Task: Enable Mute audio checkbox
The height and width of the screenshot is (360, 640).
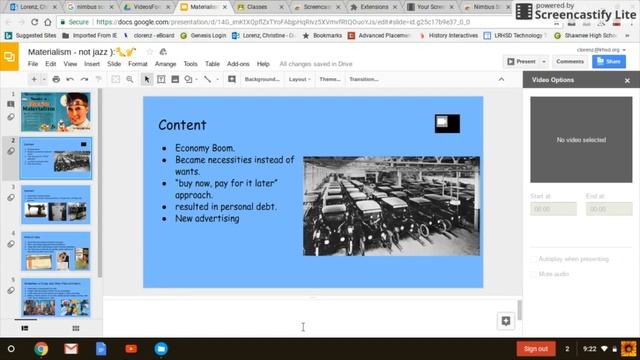Action: [533, 274]
